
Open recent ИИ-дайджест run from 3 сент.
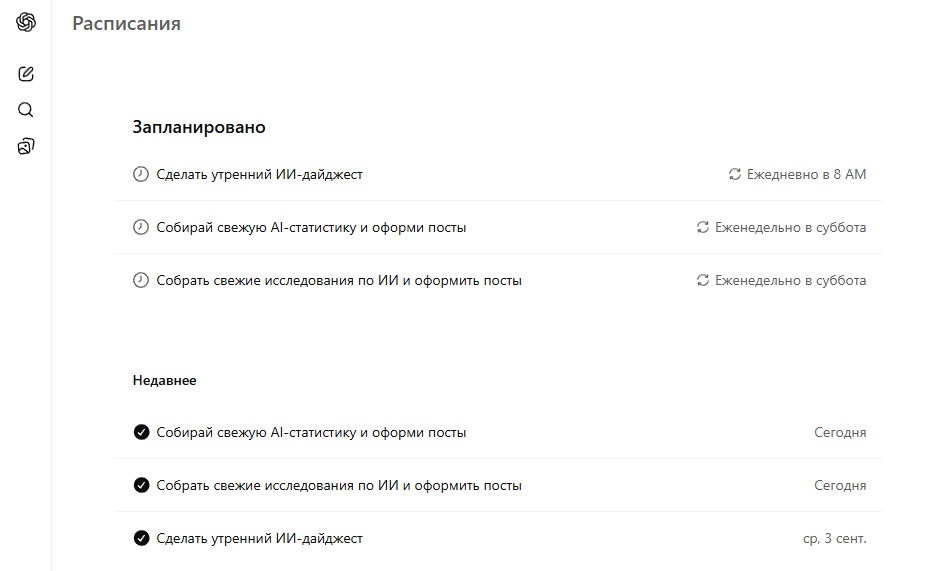coord(260,538)
